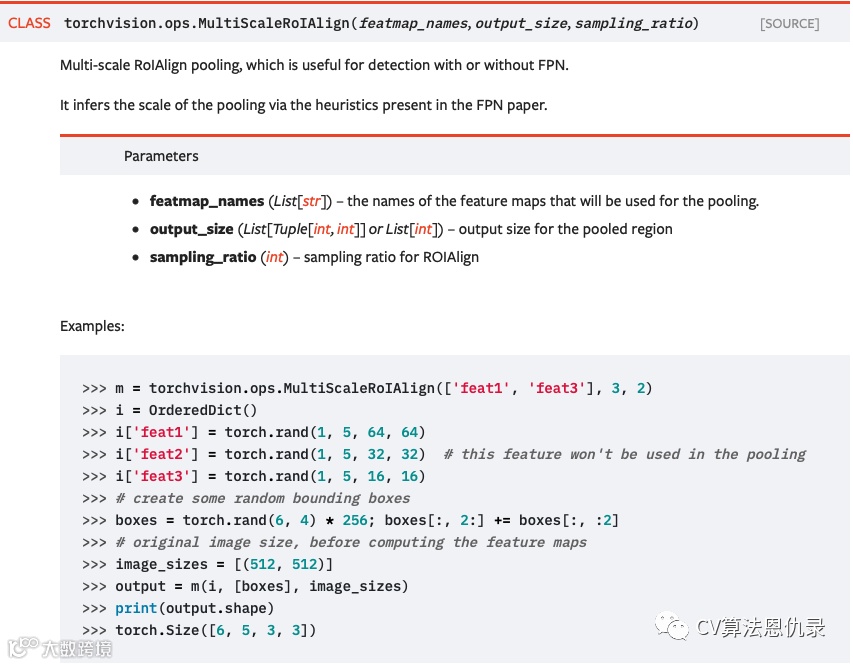Click the sentence 'Multi-scale RoIAlign pooling, which is useful'

[314, 65]
